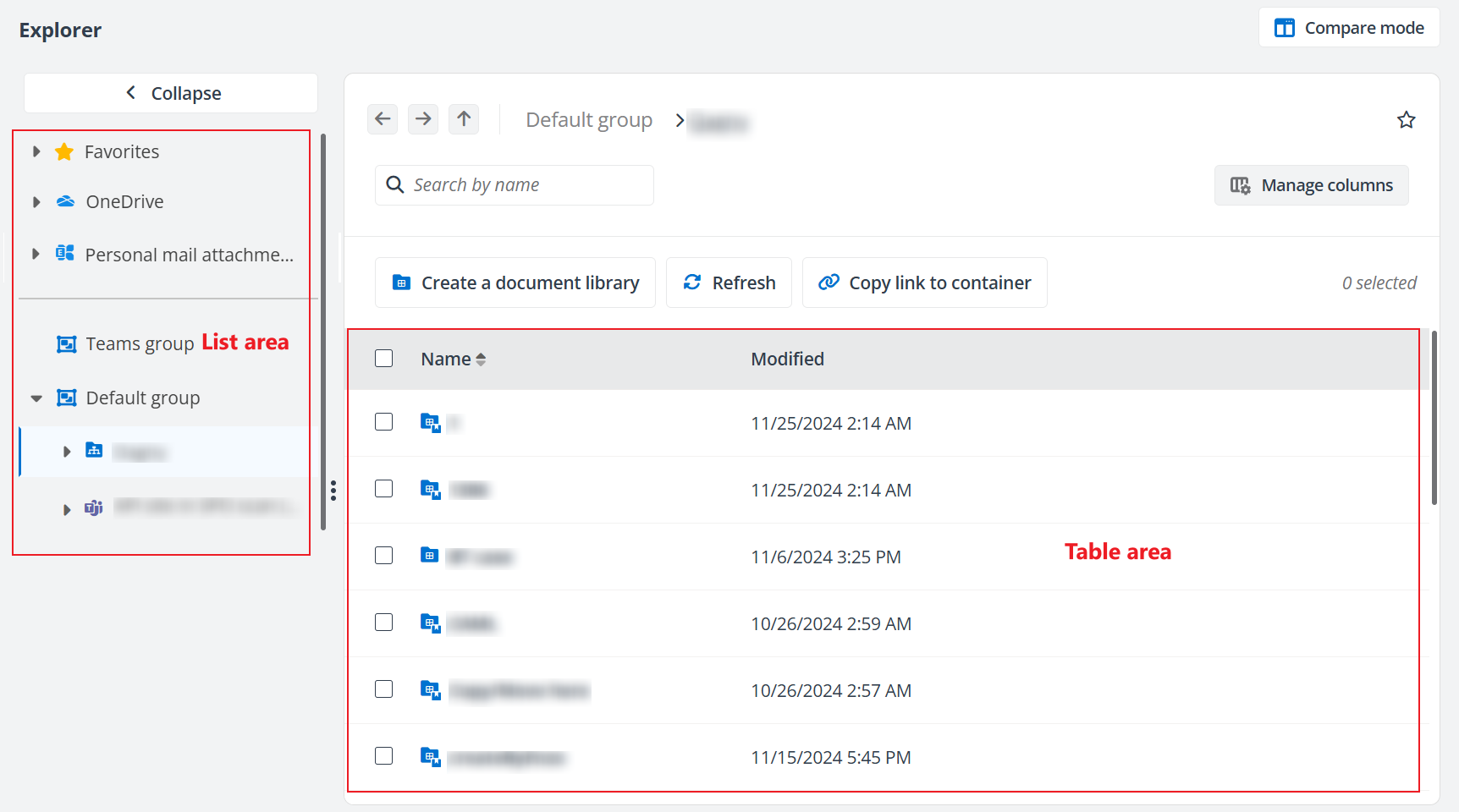Click the Name column sort arrows
1459x812 pixels.
[481, 359]
